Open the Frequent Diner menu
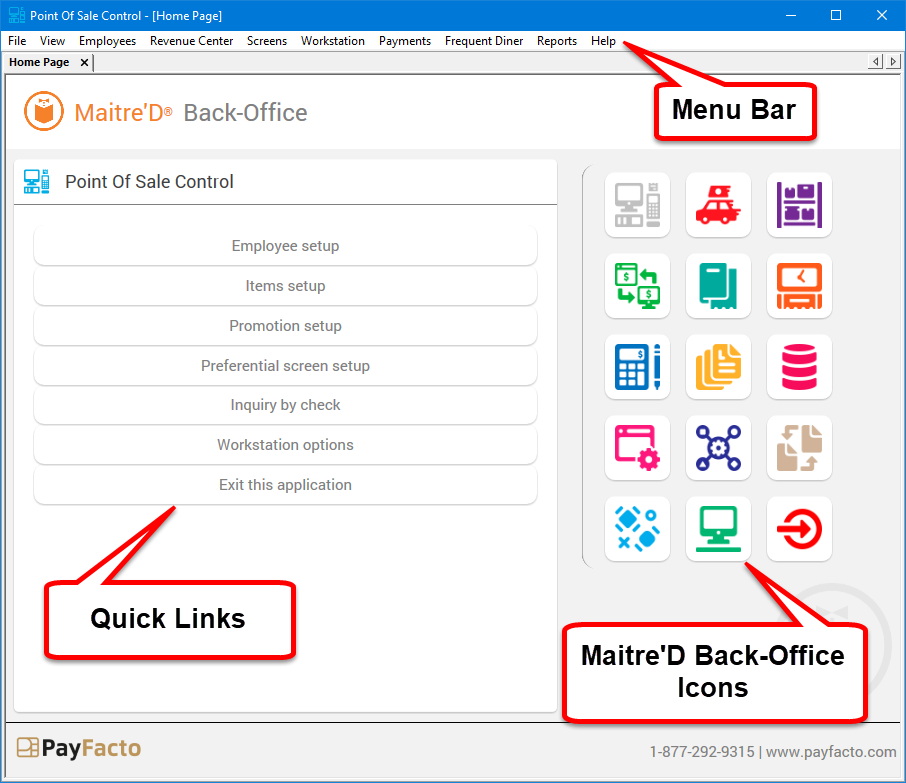This screenshot has height=783, width=906. 484,41
